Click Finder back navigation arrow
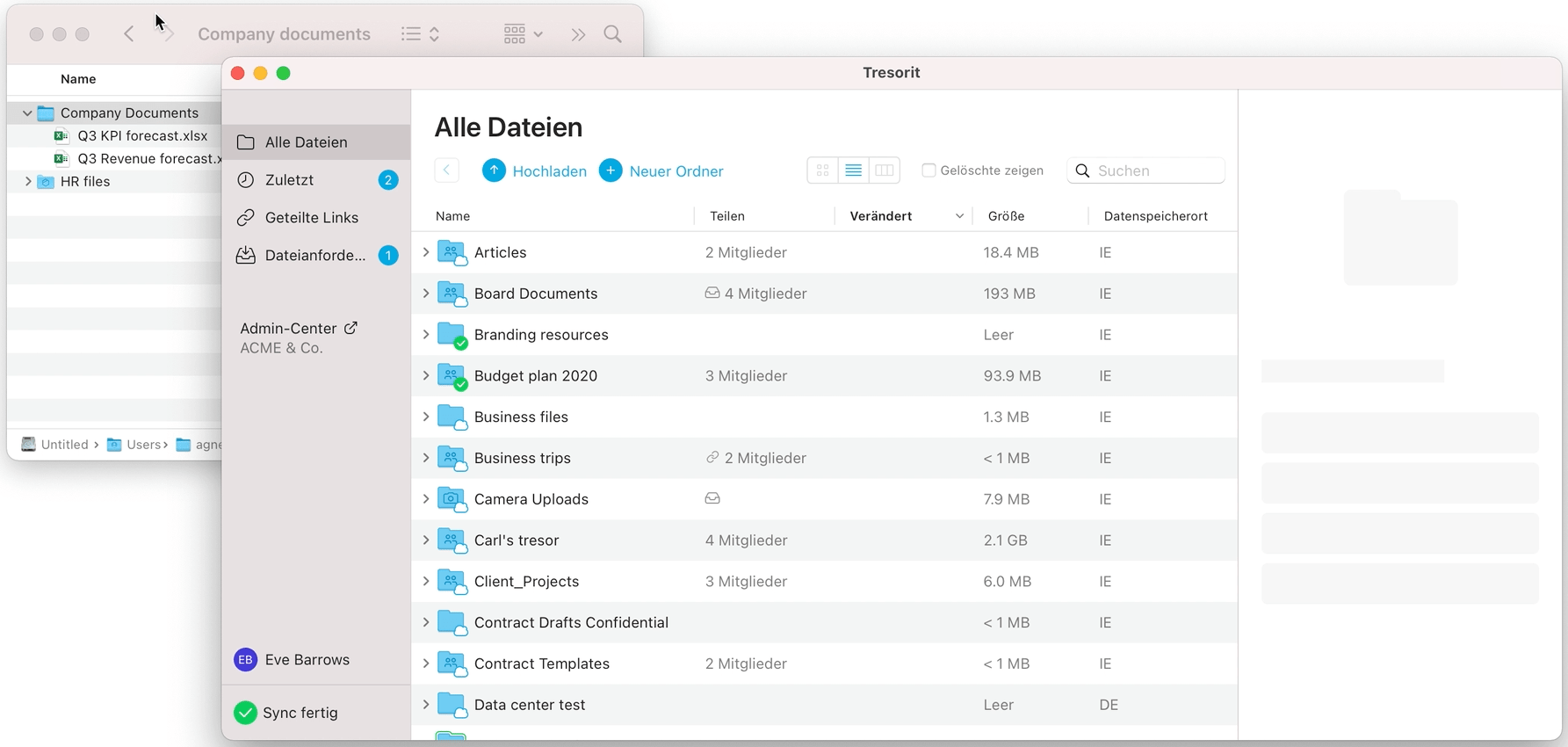Screen dimensions: 1568x747 coord(129,34)
